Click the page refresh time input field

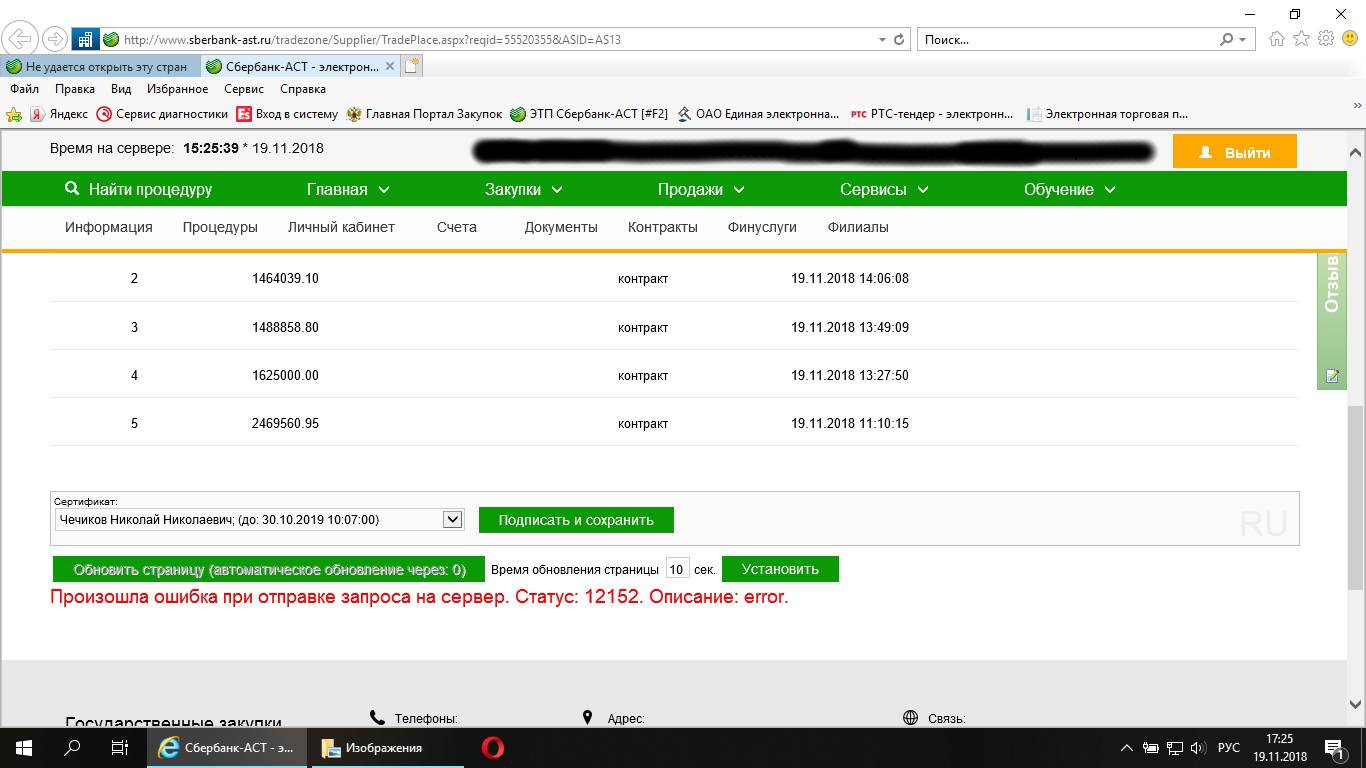[x=677, y=569]
